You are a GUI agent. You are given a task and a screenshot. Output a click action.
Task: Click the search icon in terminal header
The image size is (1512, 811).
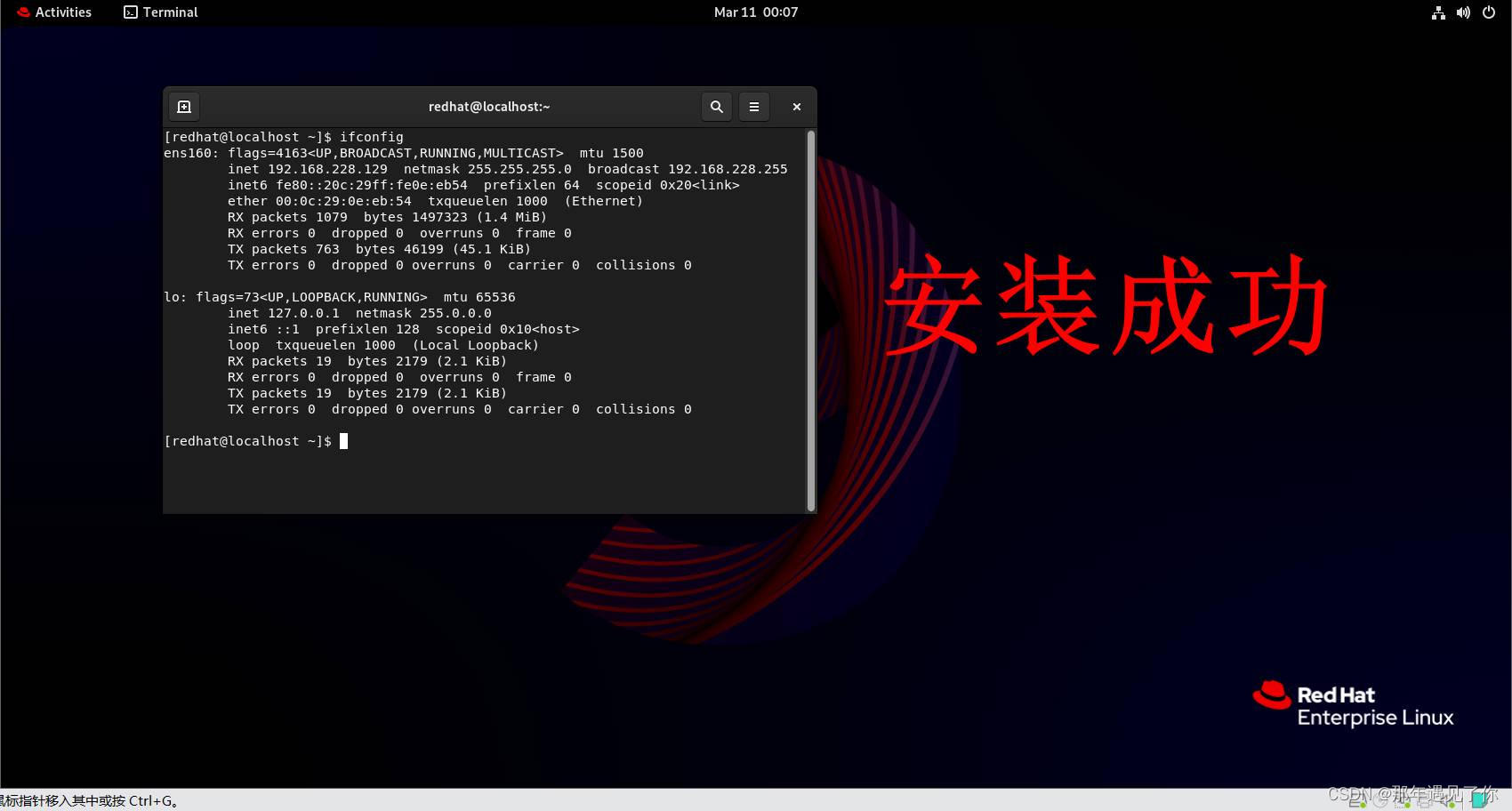click(717, 107)
